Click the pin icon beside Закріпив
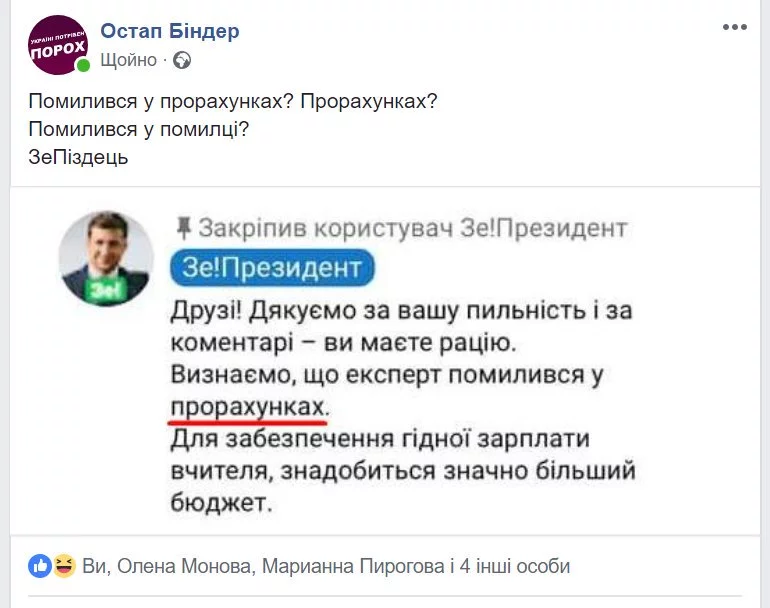 pyautogui.click(x=183, y=229)
